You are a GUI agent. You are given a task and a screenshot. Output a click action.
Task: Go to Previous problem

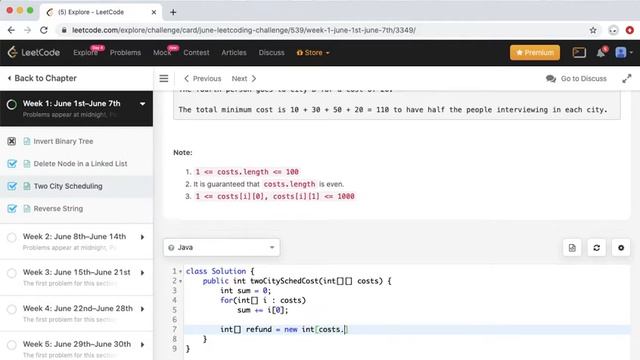pos(202,78)
